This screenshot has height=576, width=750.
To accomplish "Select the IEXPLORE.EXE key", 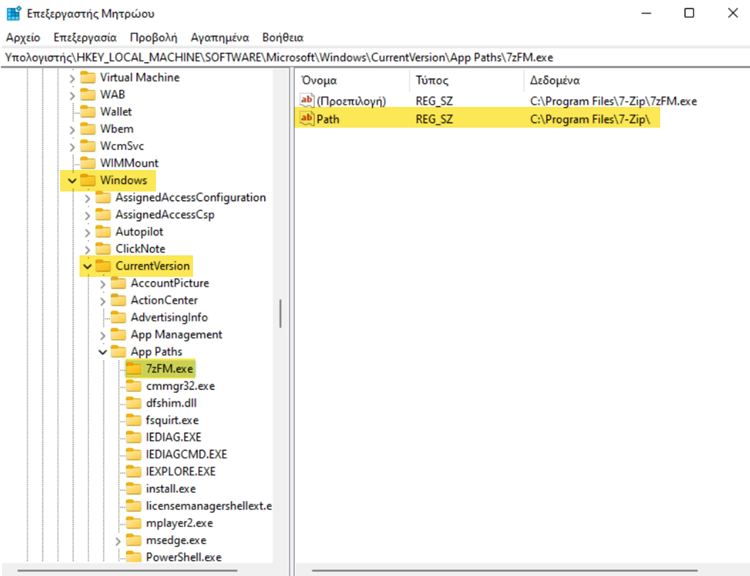I will tap(180, 472).
